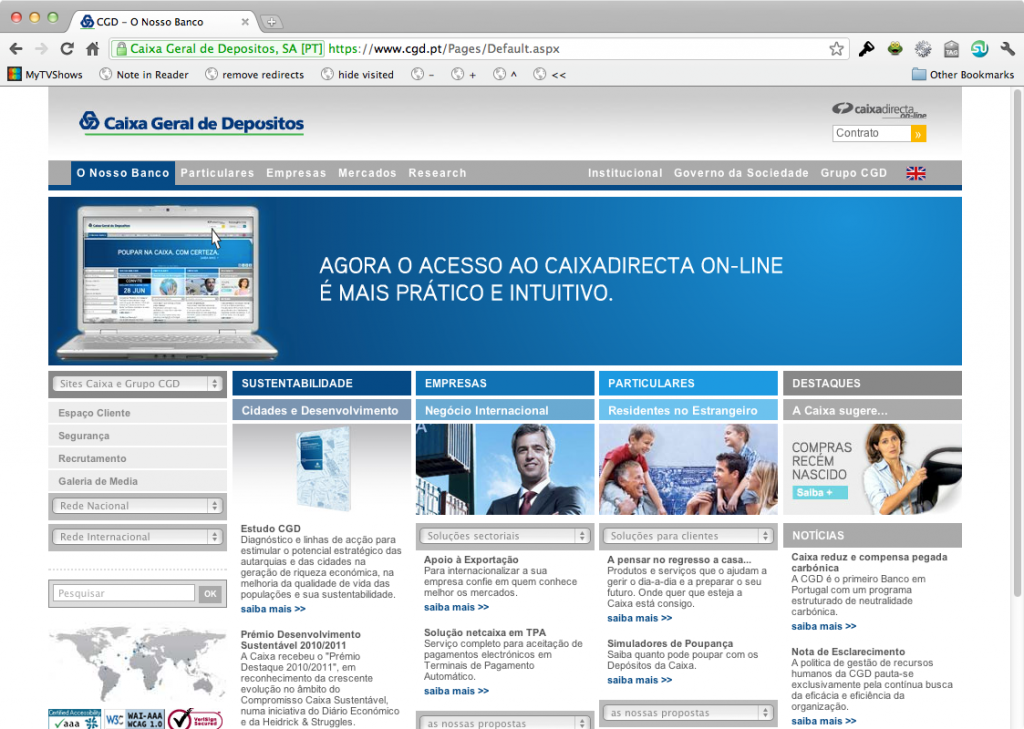Open the key password extension icon
Screen dimensions: 1024x729
(867, 48)
